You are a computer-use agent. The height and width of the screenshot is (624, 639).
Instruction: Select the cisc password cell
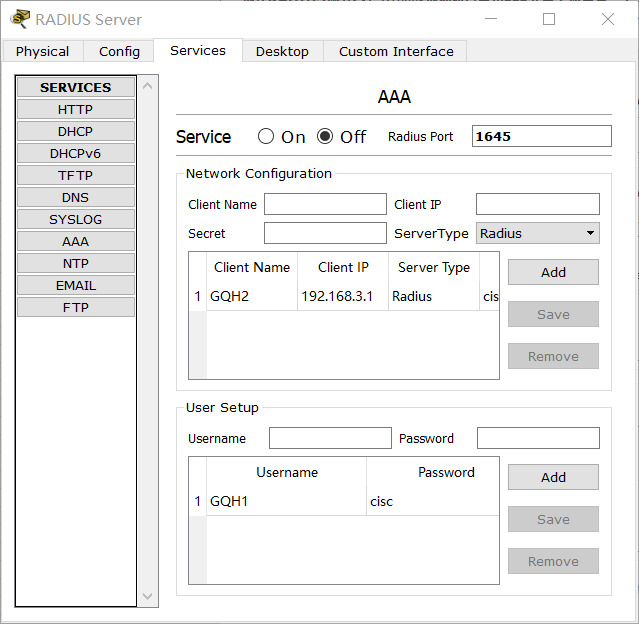point(433,501)
